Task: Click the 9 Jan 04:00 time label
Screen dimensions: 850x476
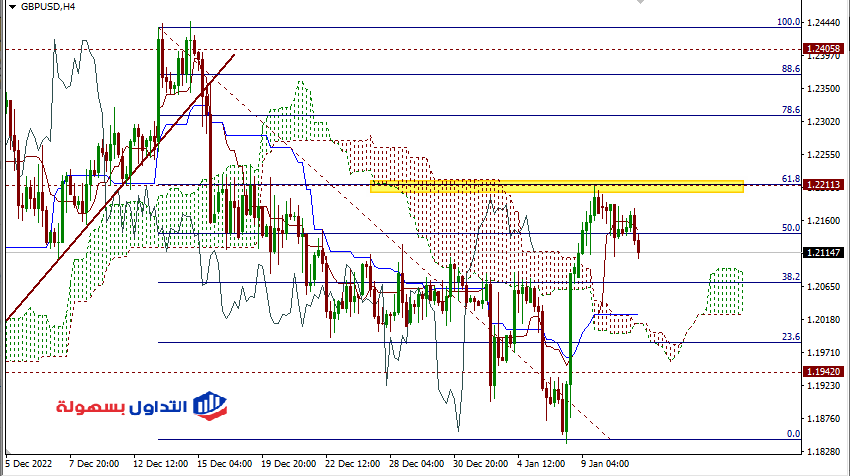Action: 605,464
